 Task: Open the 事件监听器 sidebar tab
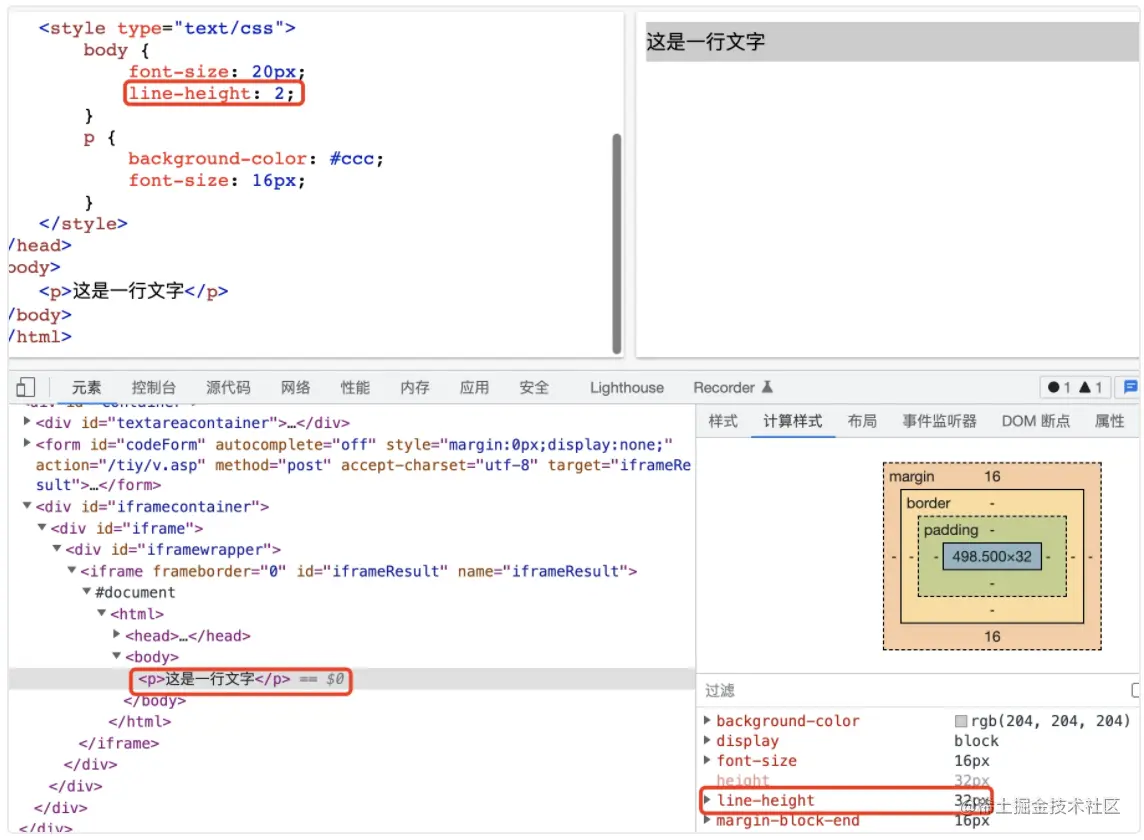click(939, 421)
